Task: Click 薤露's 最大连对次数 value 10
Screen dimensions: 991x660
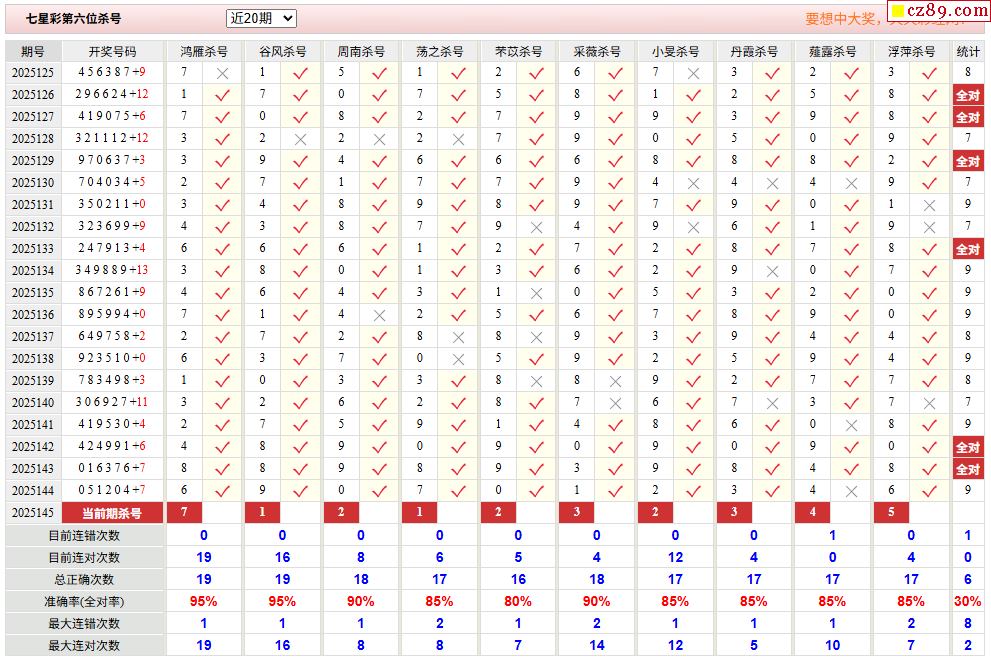Action: point(832,645)
